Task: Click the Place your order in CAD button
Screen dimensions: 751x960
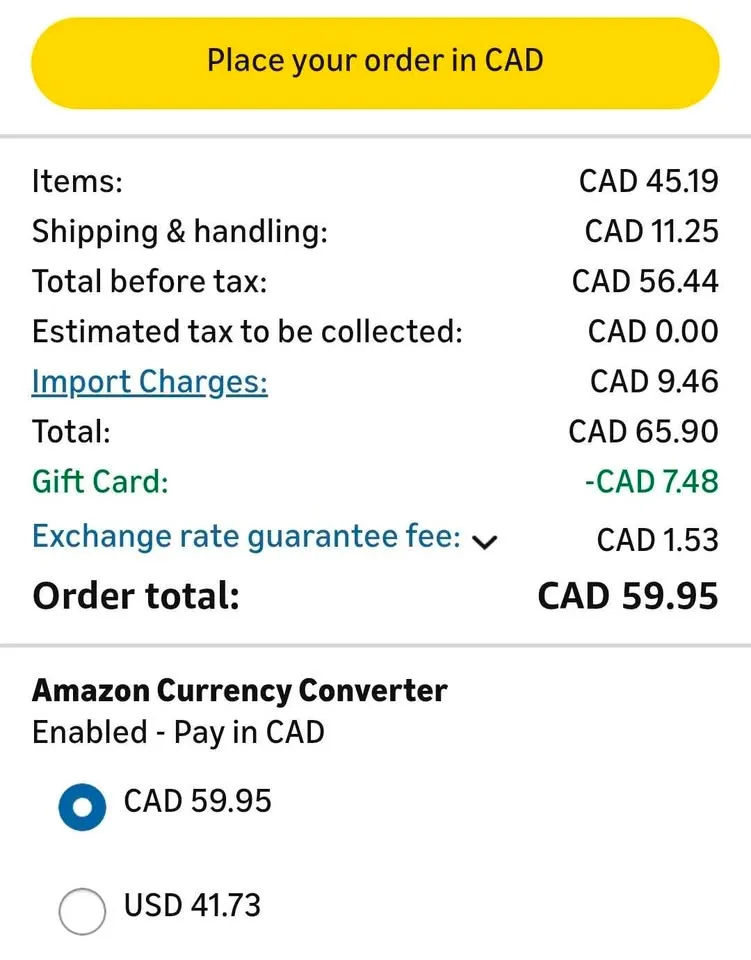Action: 375,61
